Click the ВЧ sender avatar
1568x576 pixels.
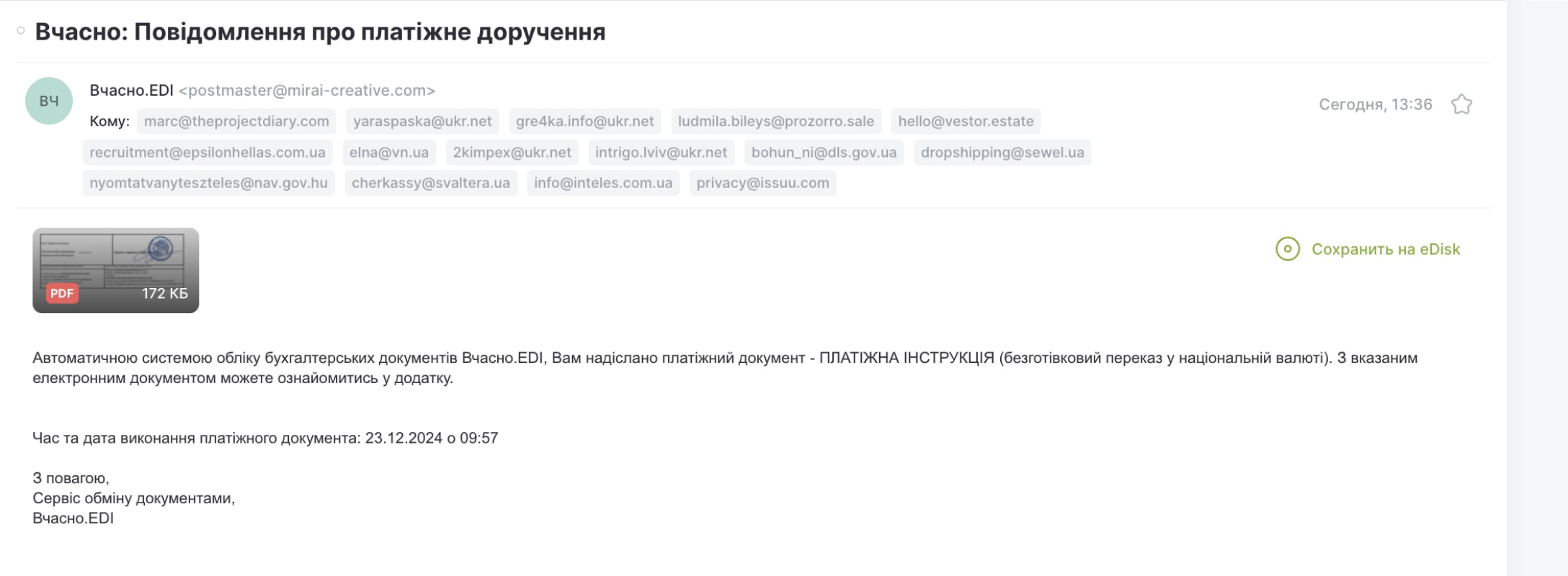49,101
